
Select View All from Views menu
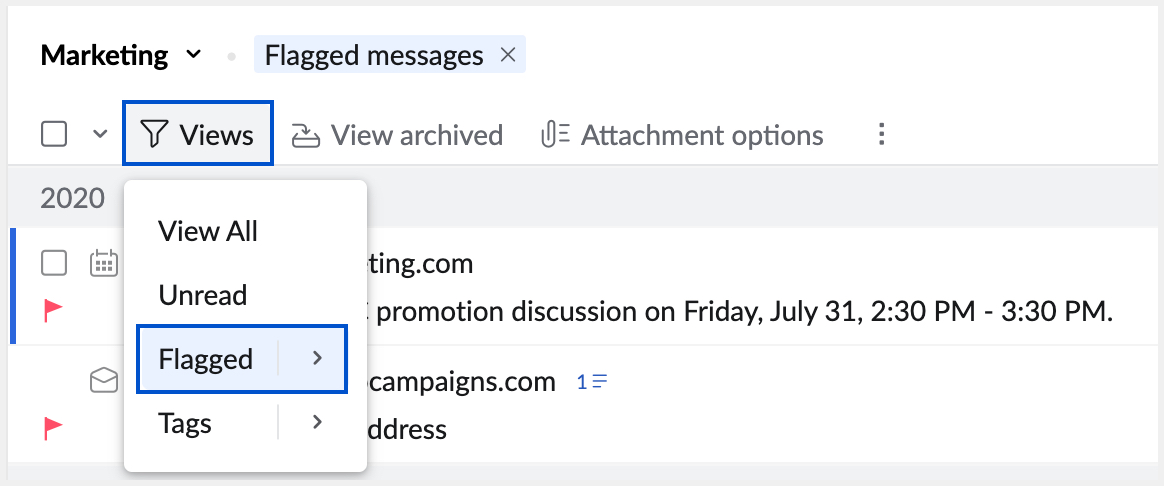coord(208,232)
